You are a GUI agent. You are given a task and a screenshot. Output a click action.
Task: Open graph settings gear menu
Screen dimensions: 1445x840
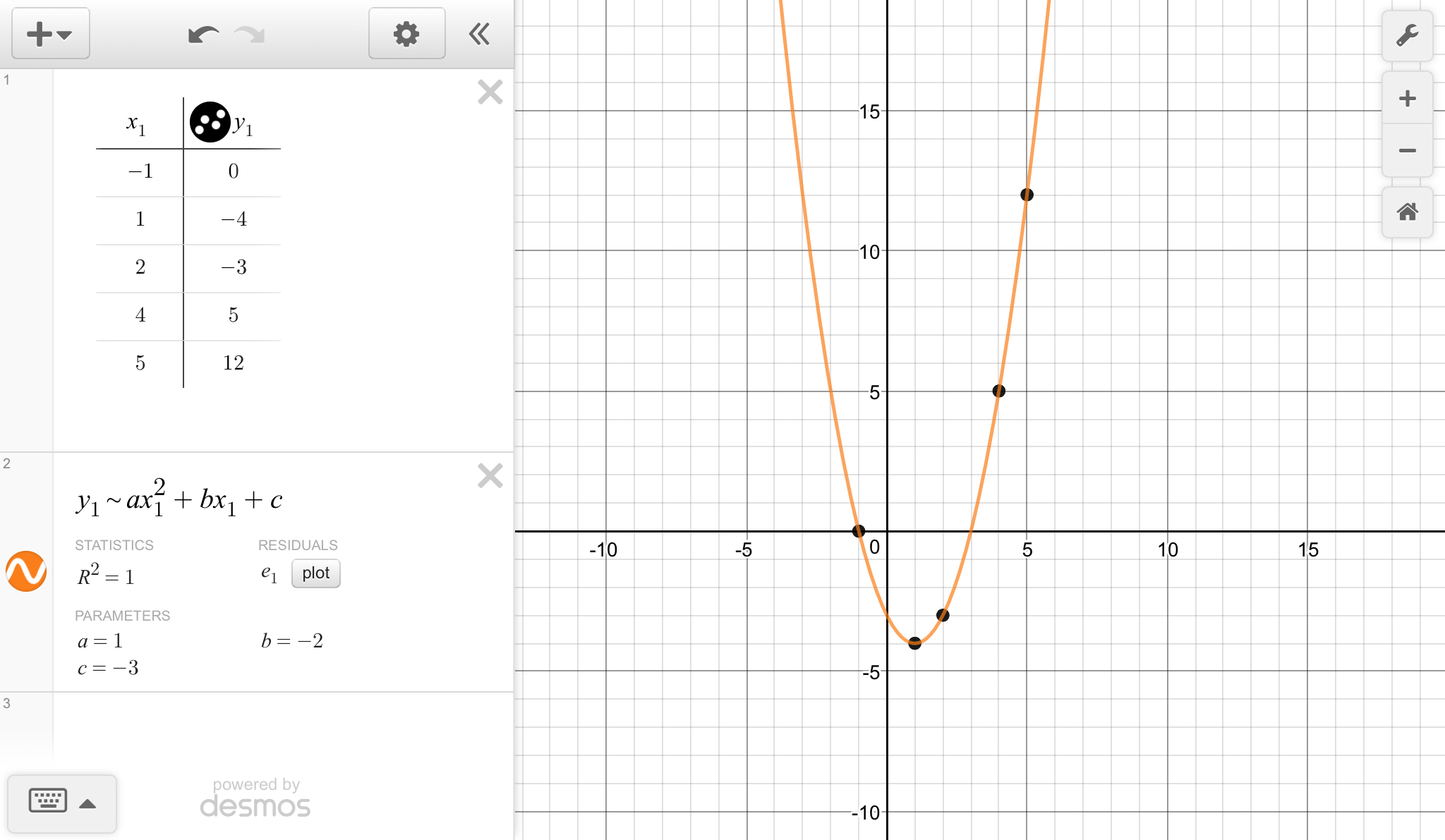[406, 34]
